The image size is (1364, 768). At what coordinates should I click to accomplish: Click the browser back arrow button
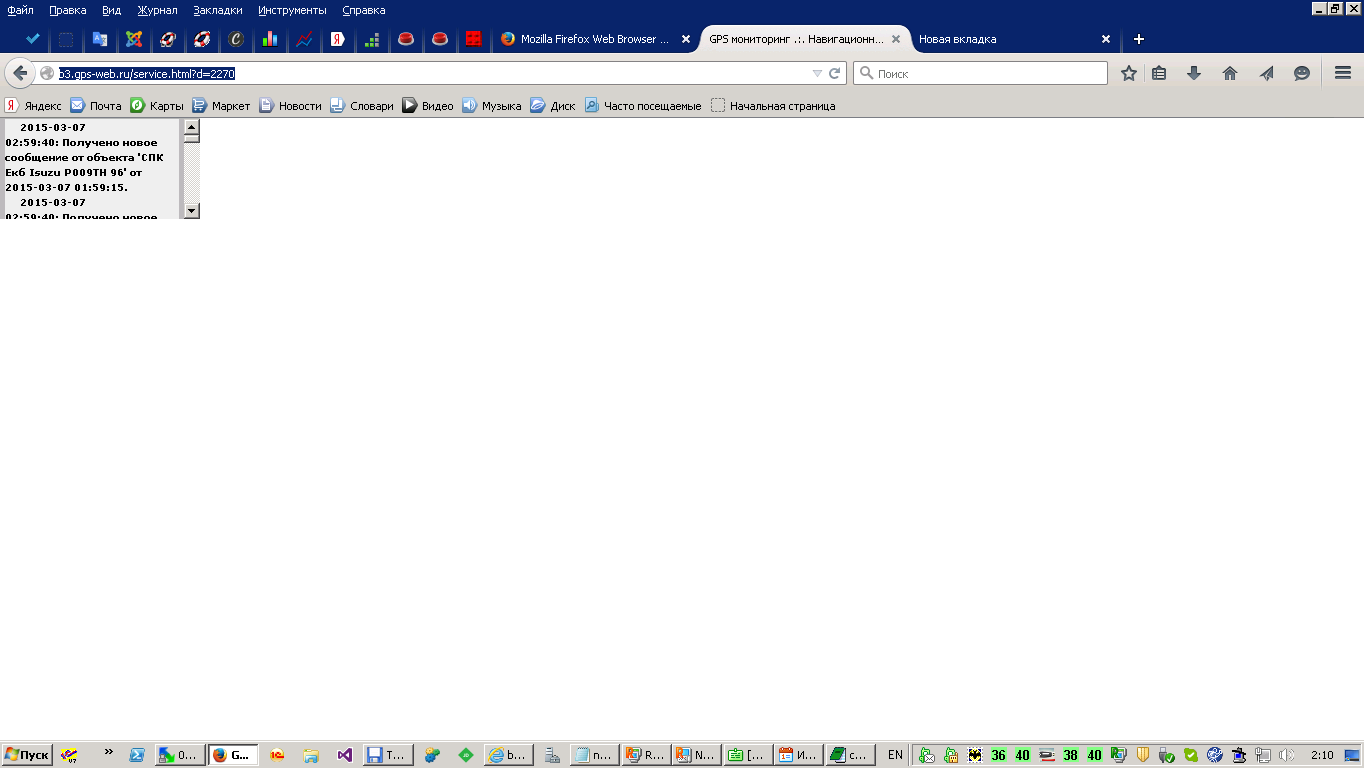20,73
